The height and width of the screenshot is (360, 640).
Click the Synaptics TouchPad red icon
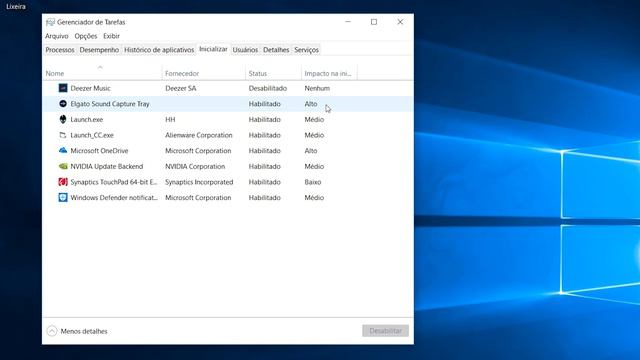63,182
